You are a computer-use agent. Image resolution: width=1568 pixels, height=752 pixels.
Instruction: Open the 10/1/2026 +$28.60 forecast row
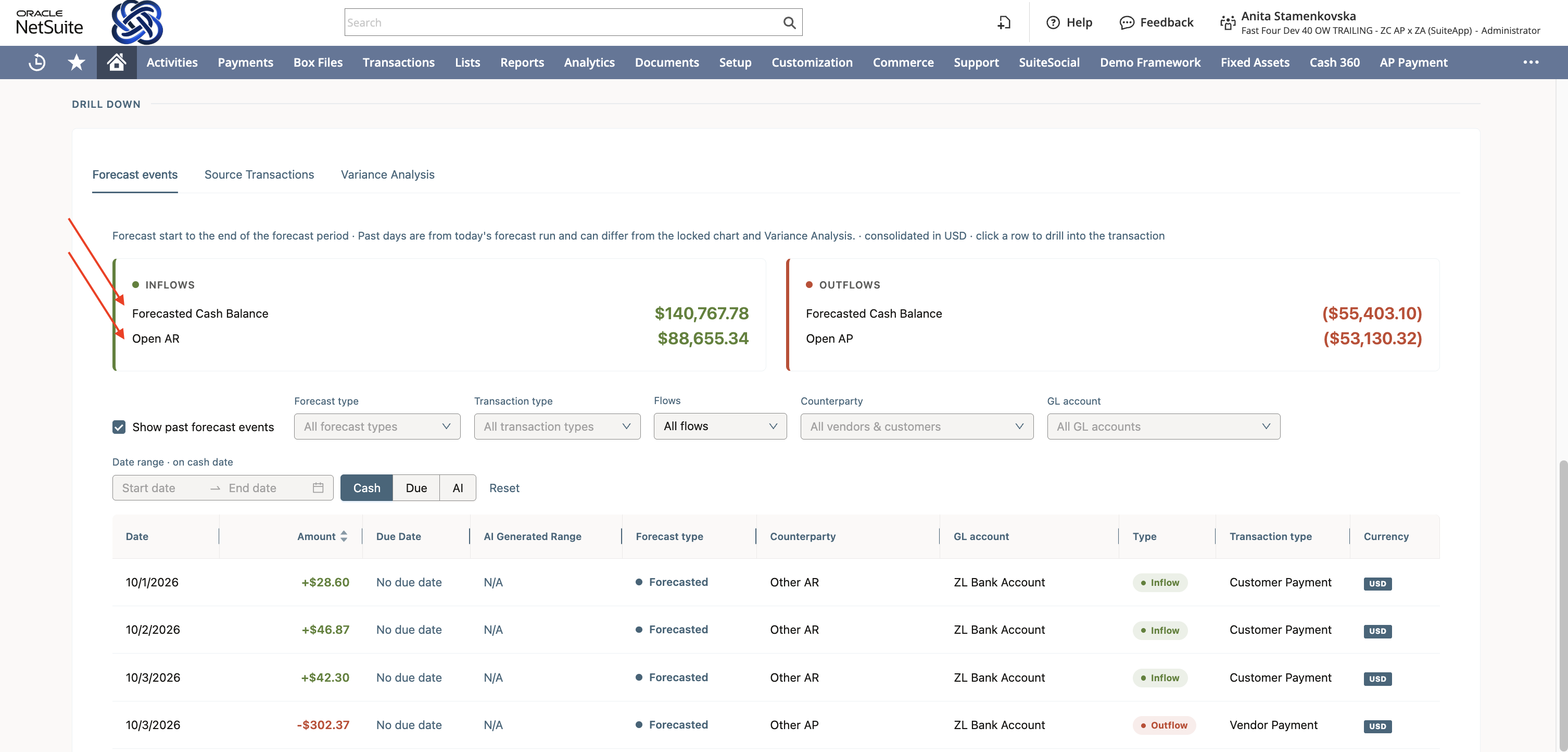(x=776, y=582)
